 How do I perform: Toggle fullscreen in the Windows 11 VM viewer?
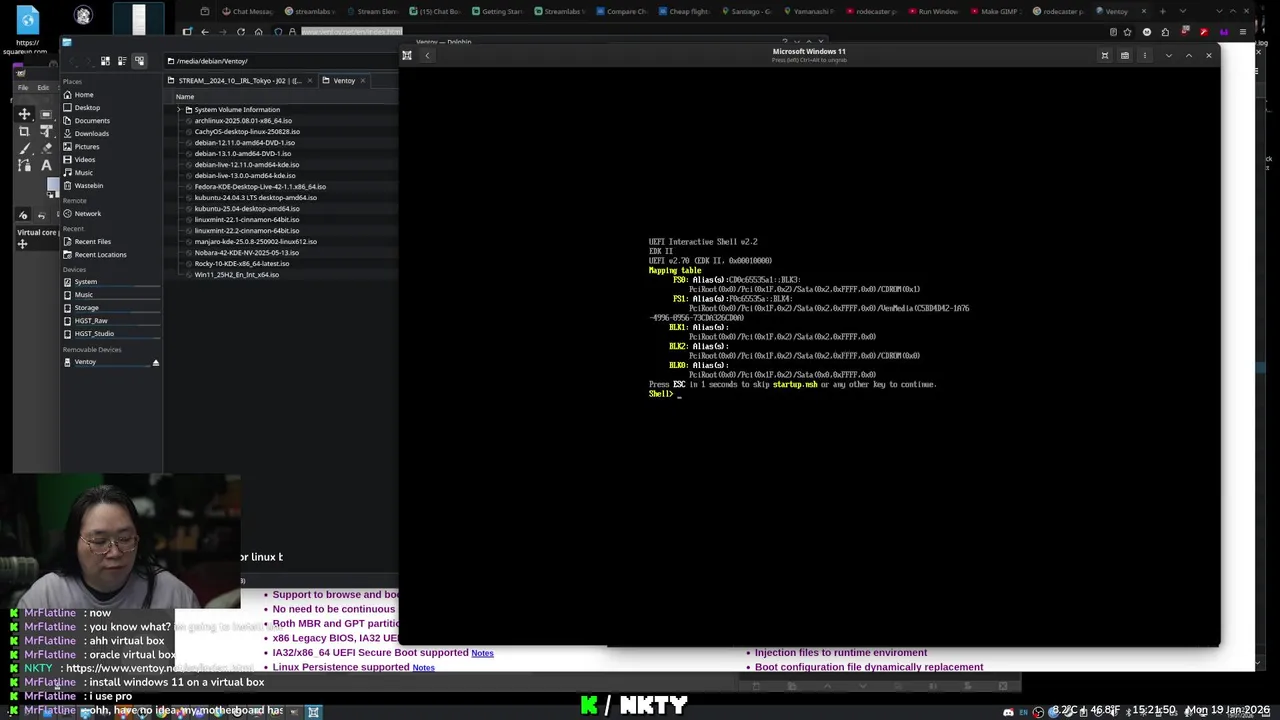[1105, 56]
